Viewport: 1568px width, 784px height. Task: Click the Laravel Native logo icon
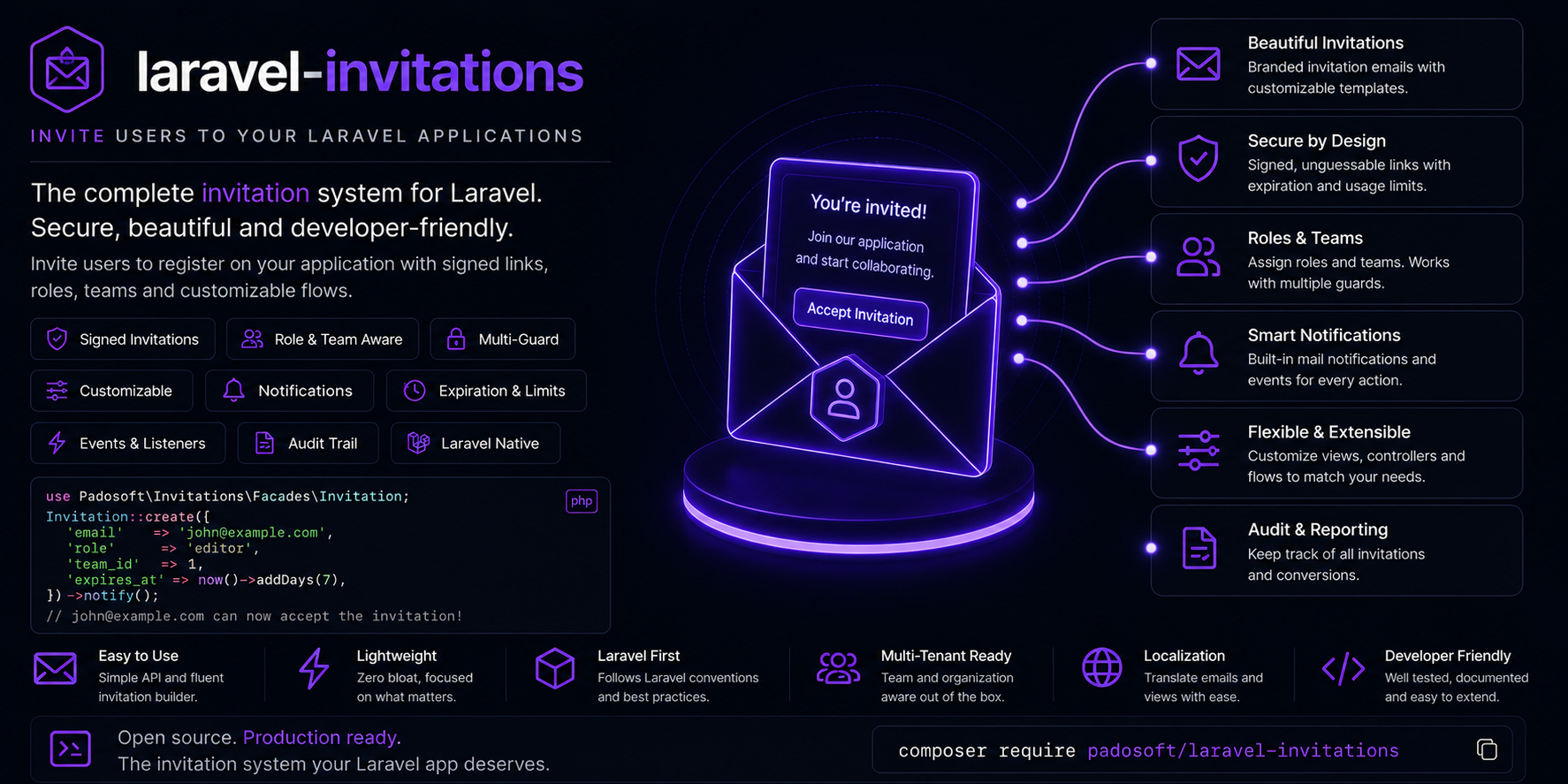coord(418,443)
